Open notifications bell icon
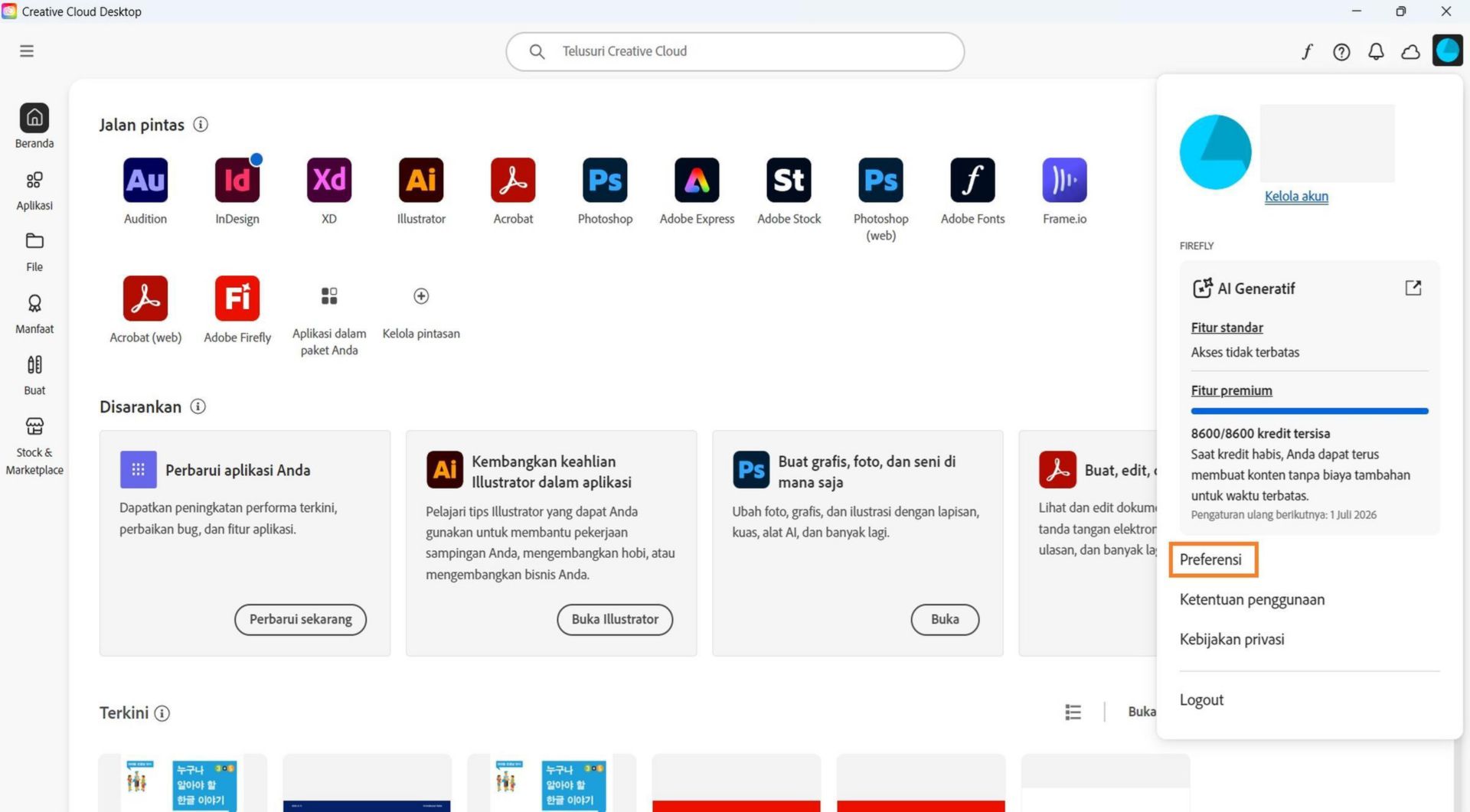Screen dimensions: 1470x812 pyautogui.click(x=1376, y=51)
